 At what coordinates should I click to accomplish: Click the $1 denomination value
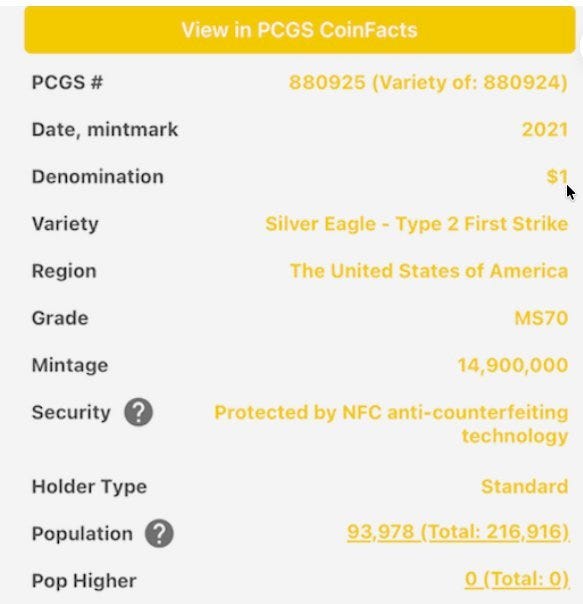(x=557, y=176)
